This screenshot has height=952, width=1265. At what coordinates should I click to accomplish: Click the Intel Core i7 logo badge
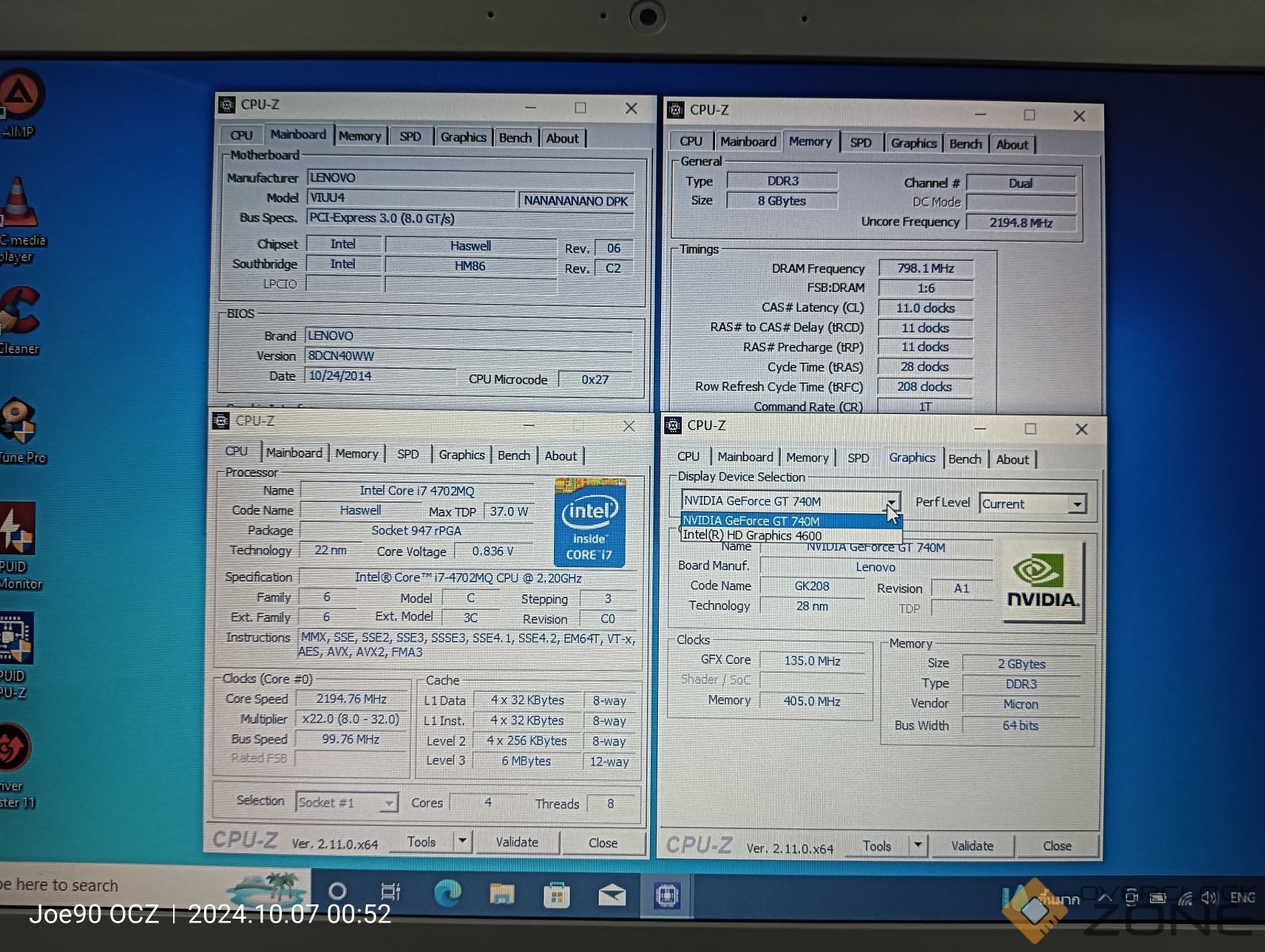[590, 522]
